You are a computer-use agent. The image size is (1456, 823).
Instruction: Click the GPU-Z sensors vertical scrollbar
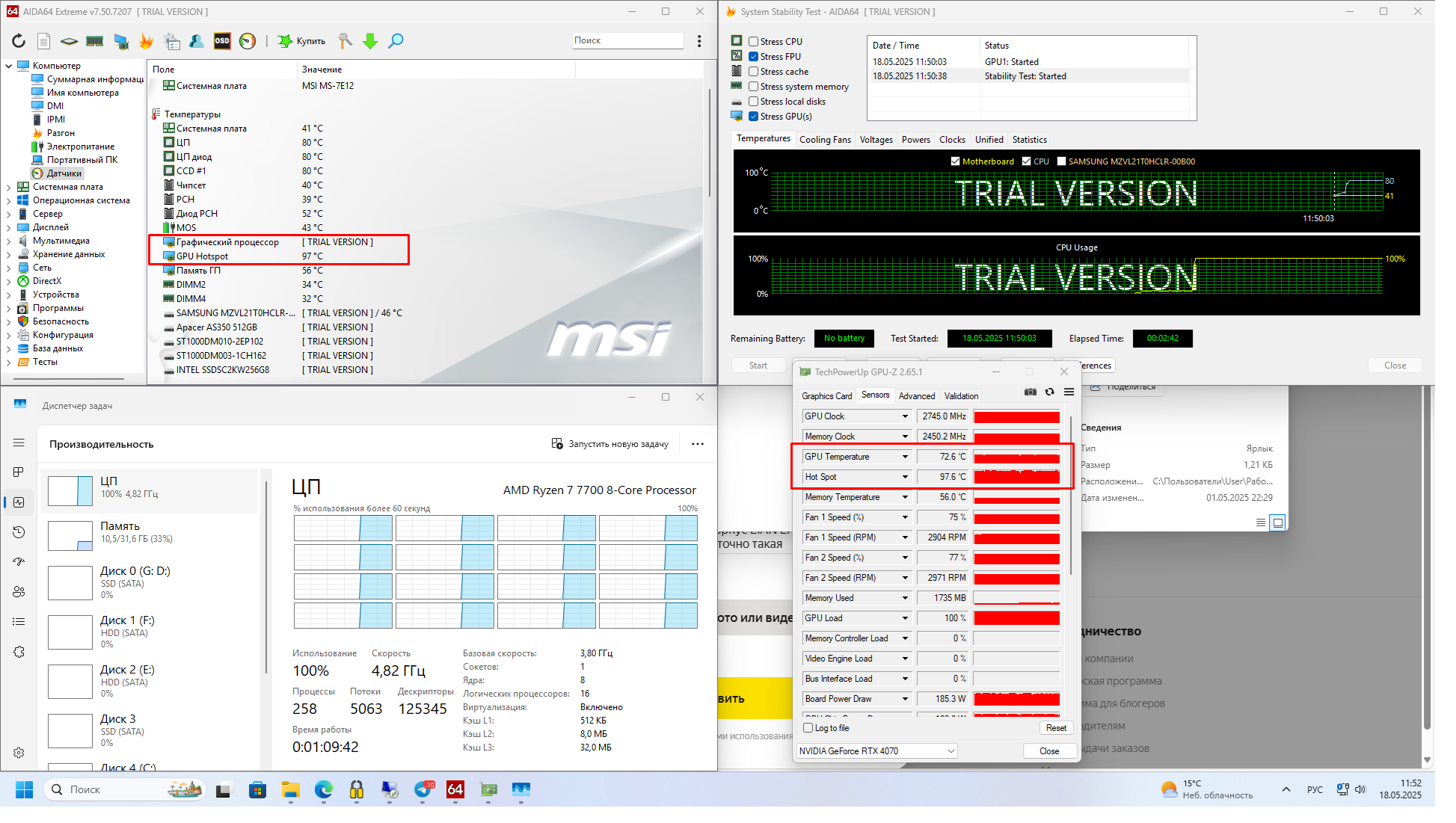click(x=1072, y=496)
